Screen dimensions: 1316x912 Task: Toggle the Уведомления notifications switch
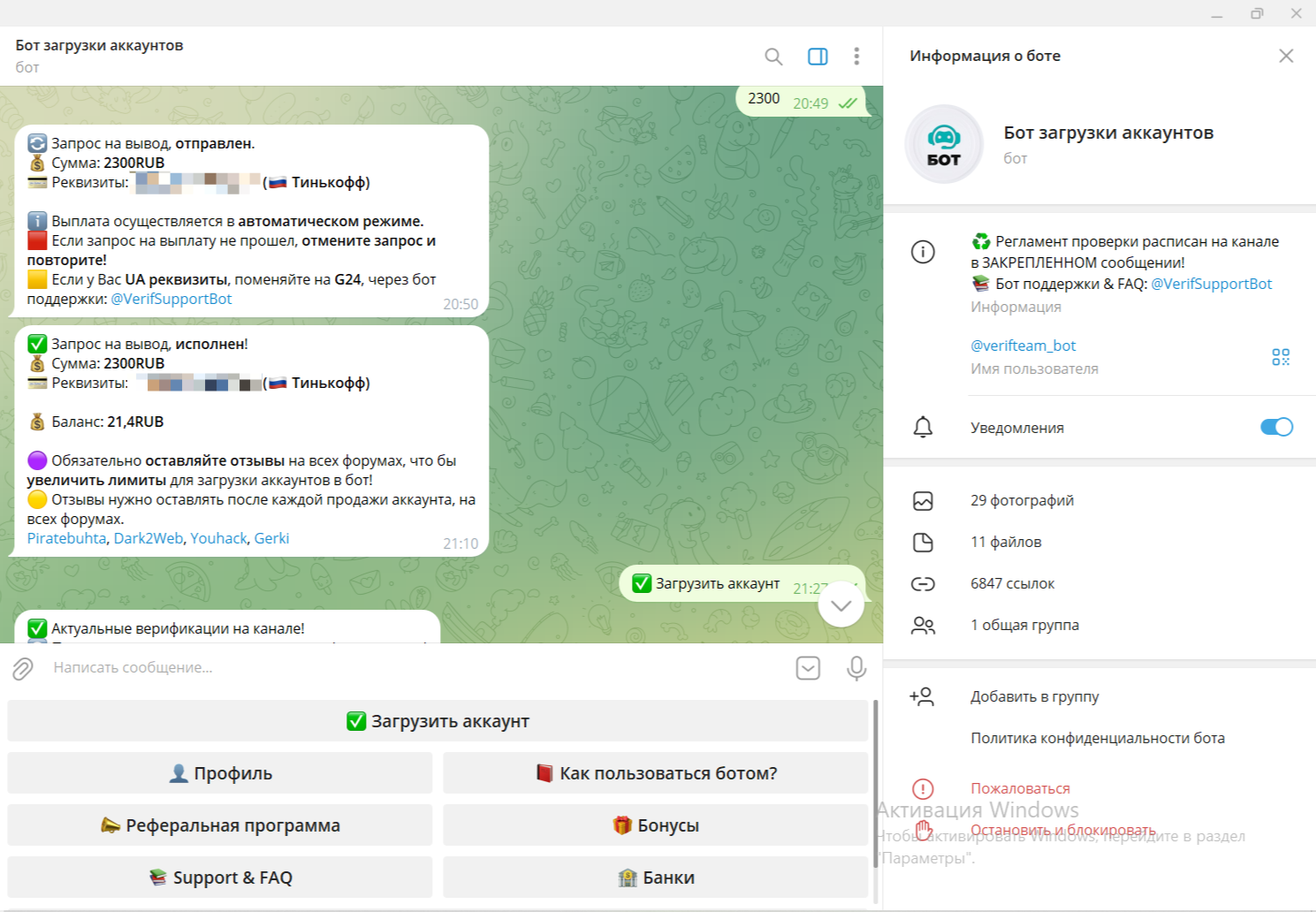pos(1275,428)
